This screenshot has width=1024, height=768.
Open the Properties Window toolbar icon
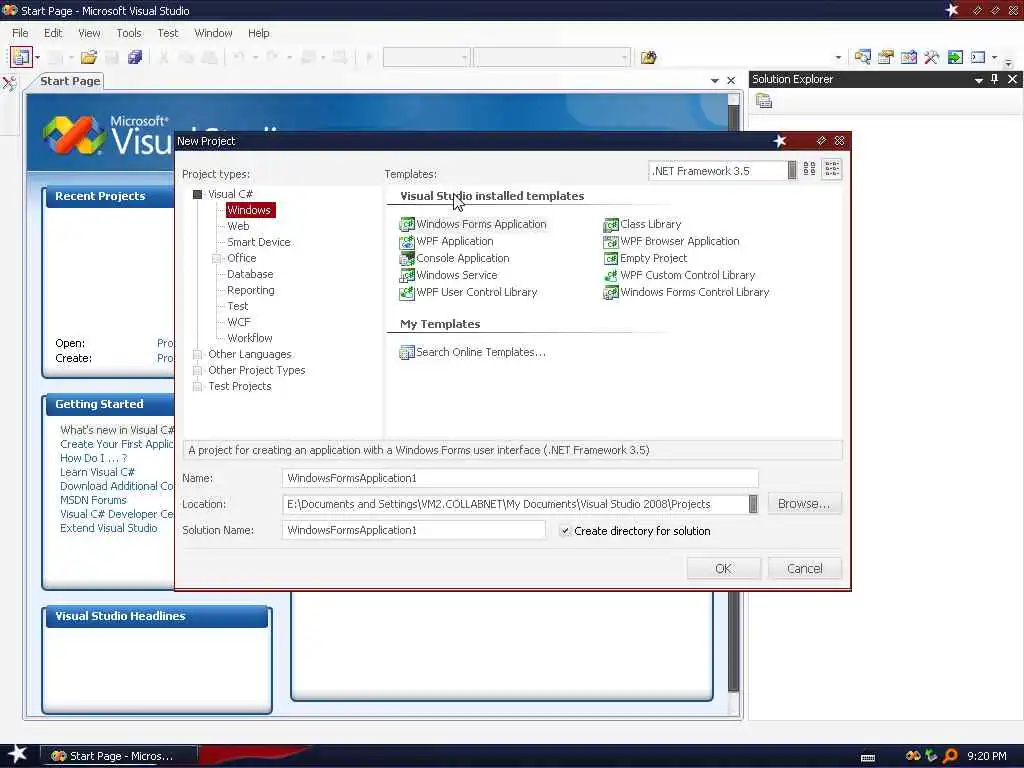tap(886, 57)
